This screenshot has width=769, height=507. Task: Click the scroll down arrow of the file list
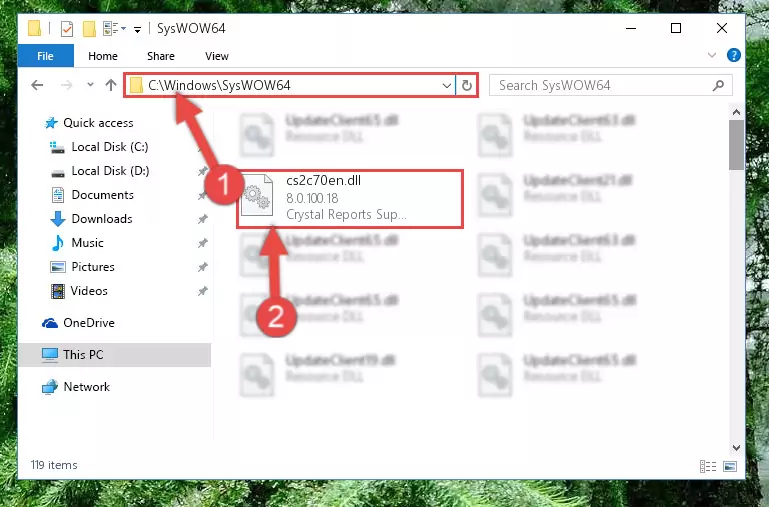point(736,448)
